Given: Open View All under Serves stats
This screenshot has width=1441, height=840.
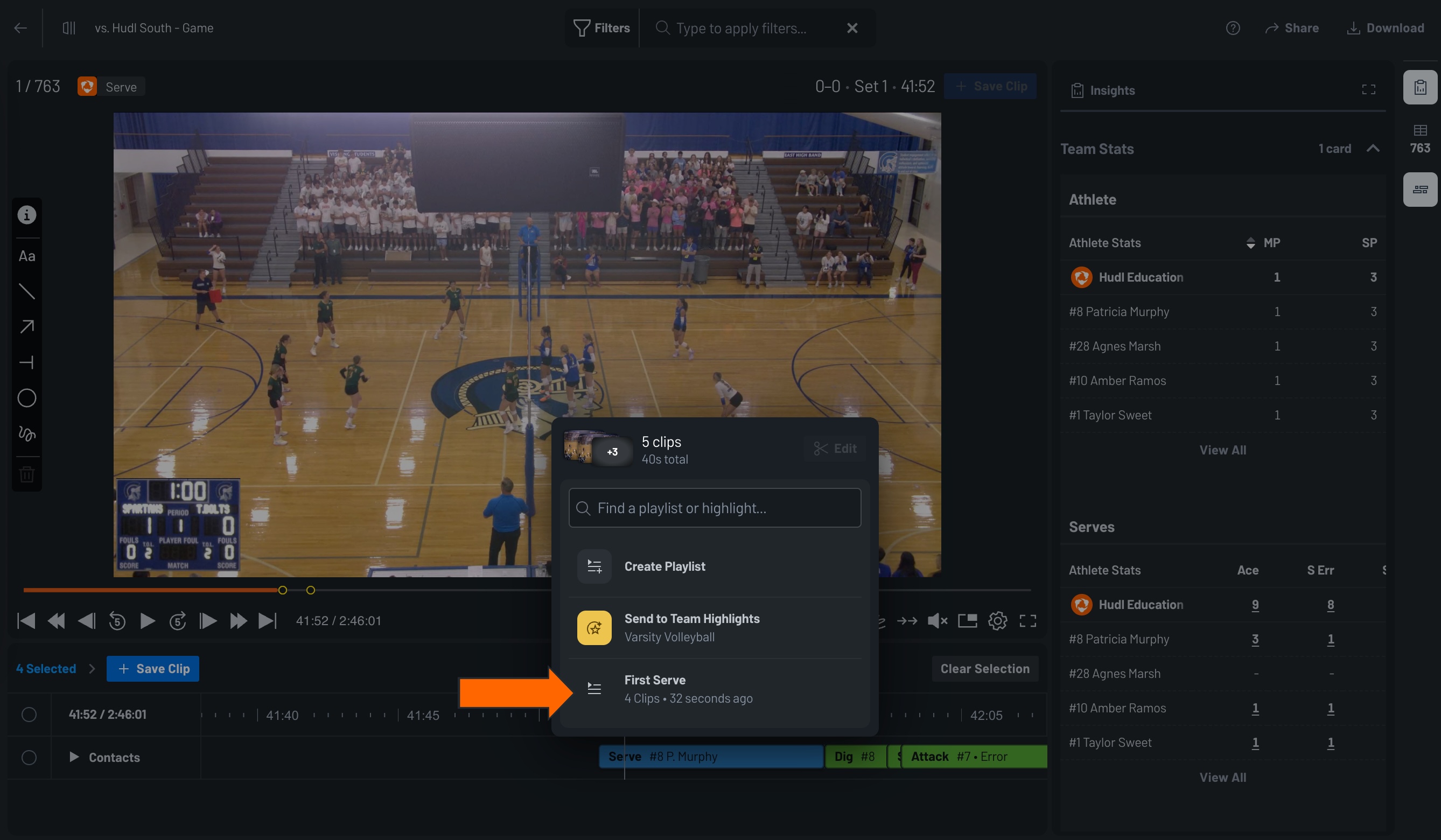Looking at the screenshot, I should click(x=1222, y=776).
